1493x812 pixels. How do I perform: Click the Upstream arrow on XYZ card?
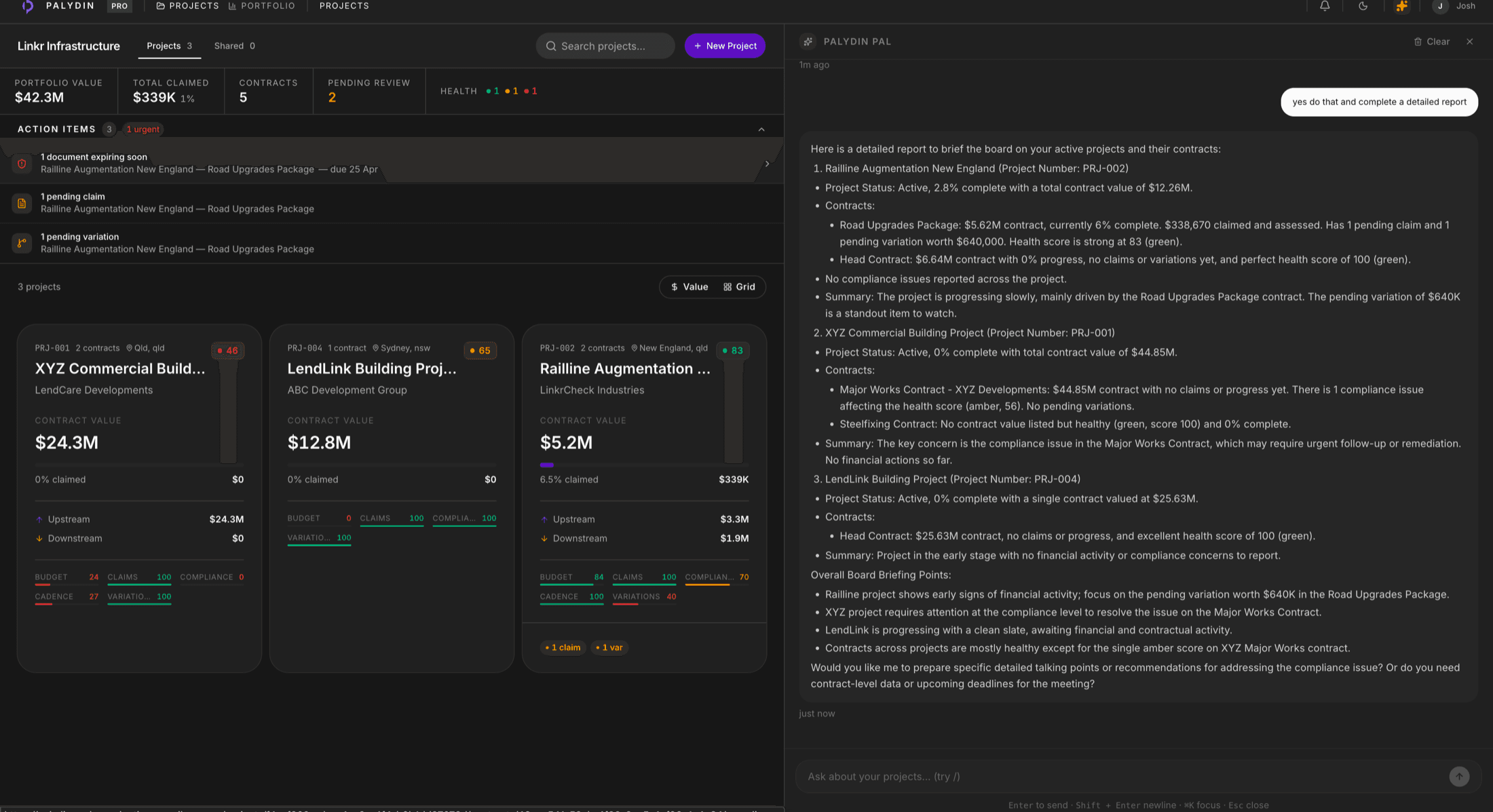(x=39, y=520)
